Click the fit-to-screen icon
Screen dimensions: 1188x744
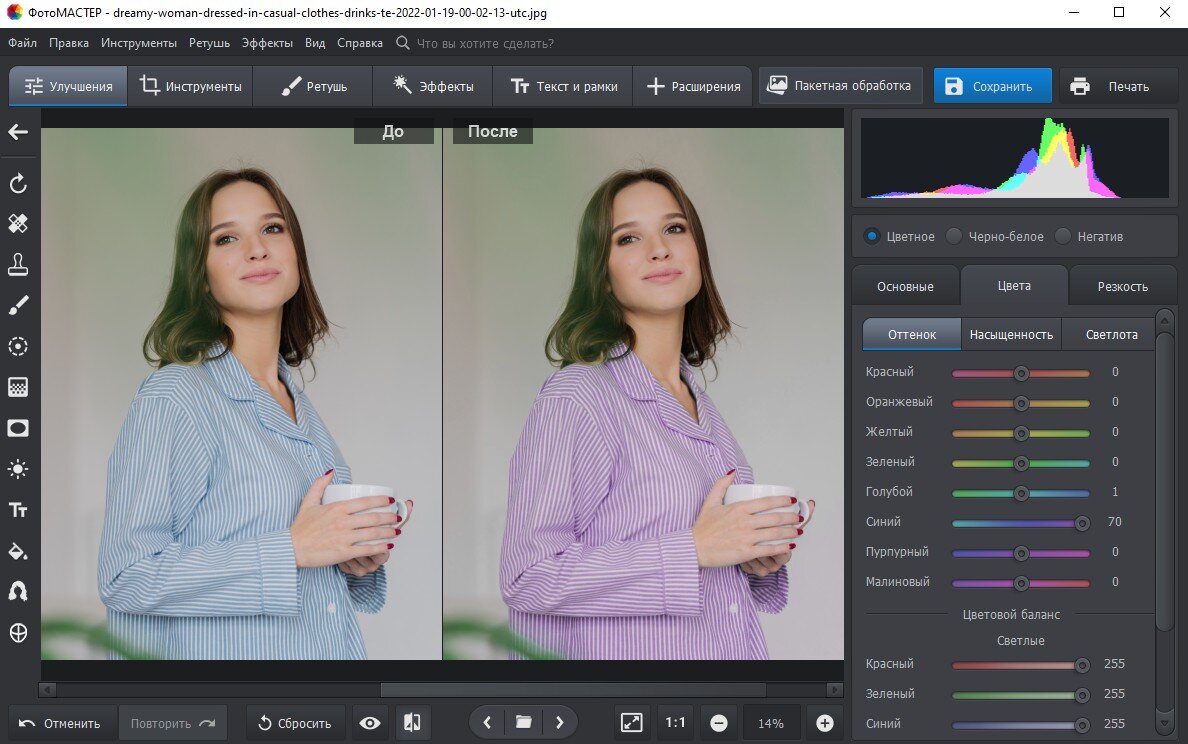(632, 723)
